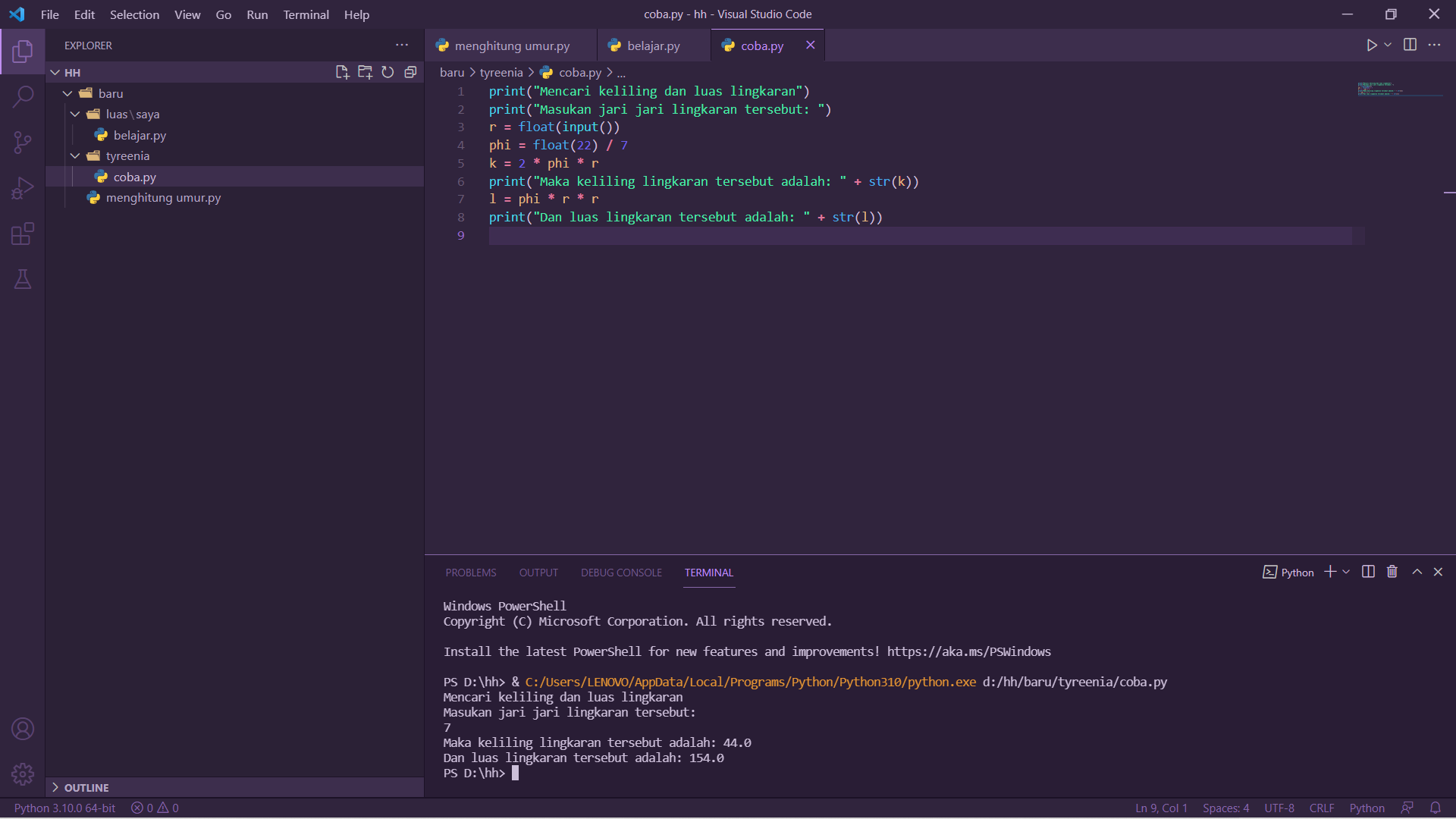Open the Terminal menu
The image size is (1456, 819).
[306, 14]
